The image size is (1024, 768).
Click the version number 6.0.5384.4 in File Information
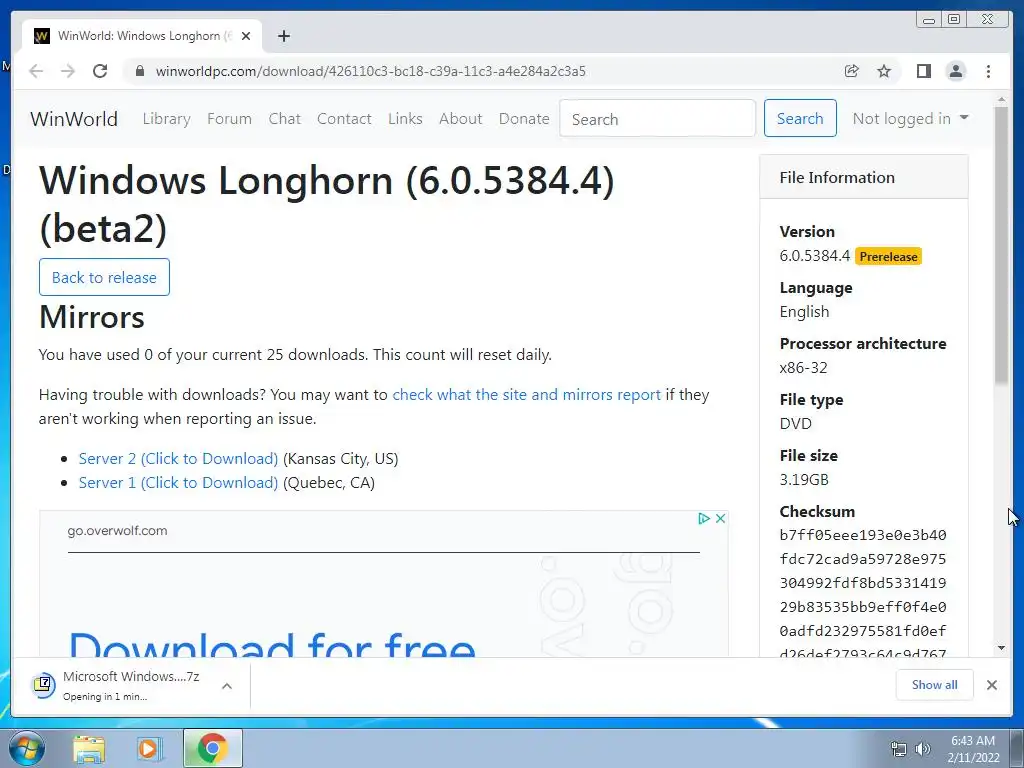tap(814, 256)
